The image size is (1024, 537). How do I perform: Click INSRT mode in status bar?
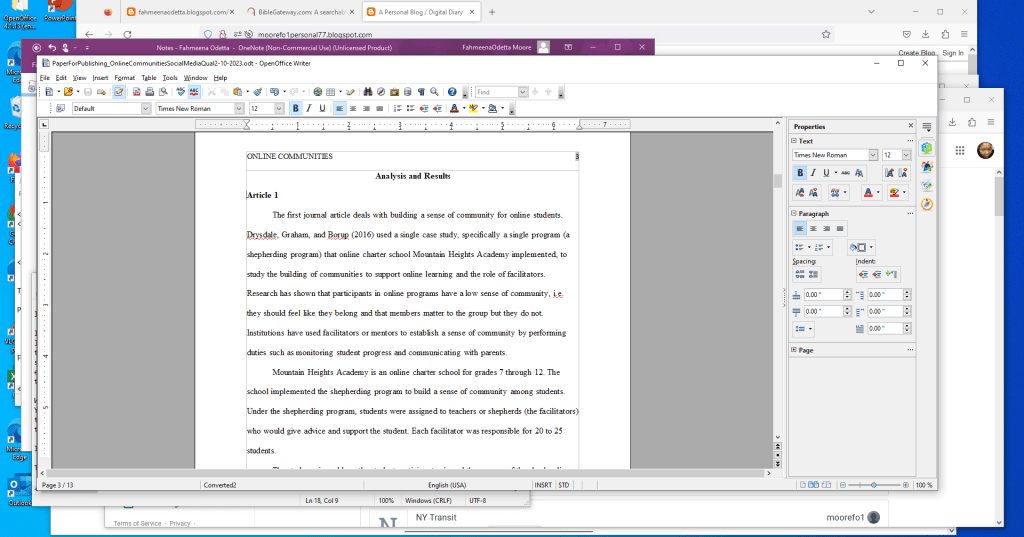click(x=543, y=485)
